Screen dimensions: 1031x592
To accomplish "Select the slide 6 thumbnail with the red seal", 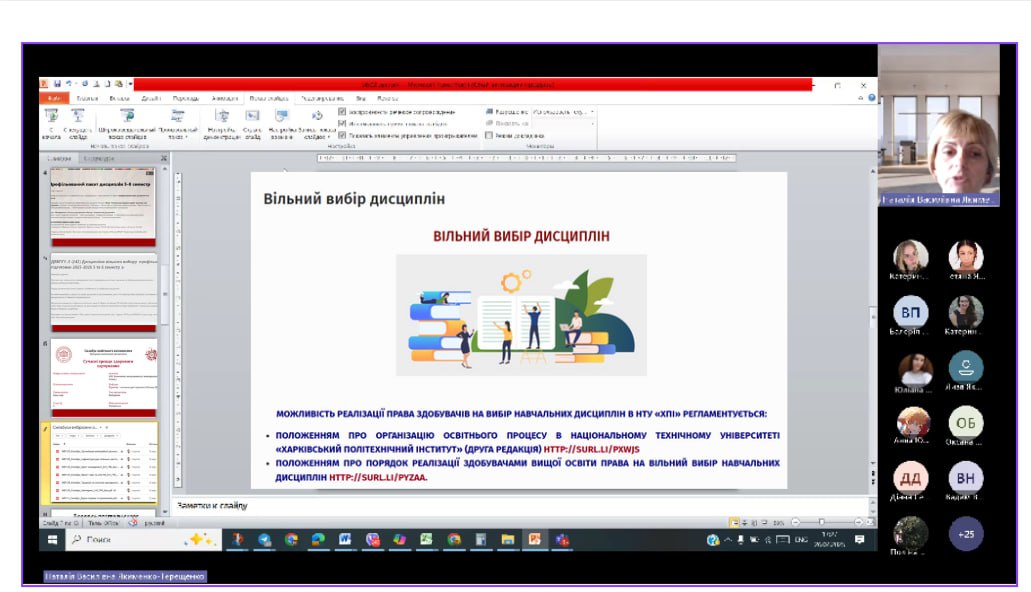I will pyautogui.click(x=104, y=378).
